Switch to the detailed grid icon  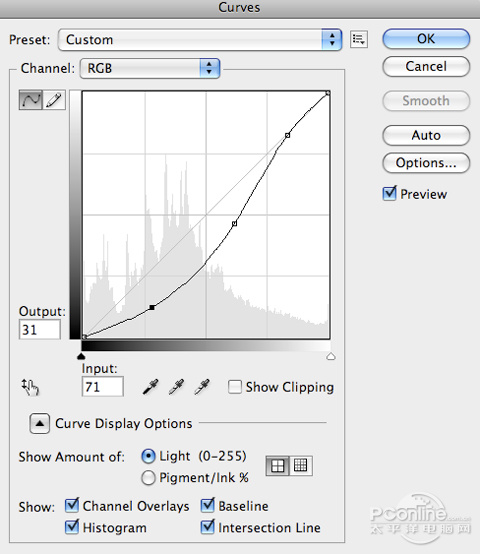[x=301, y=466]
